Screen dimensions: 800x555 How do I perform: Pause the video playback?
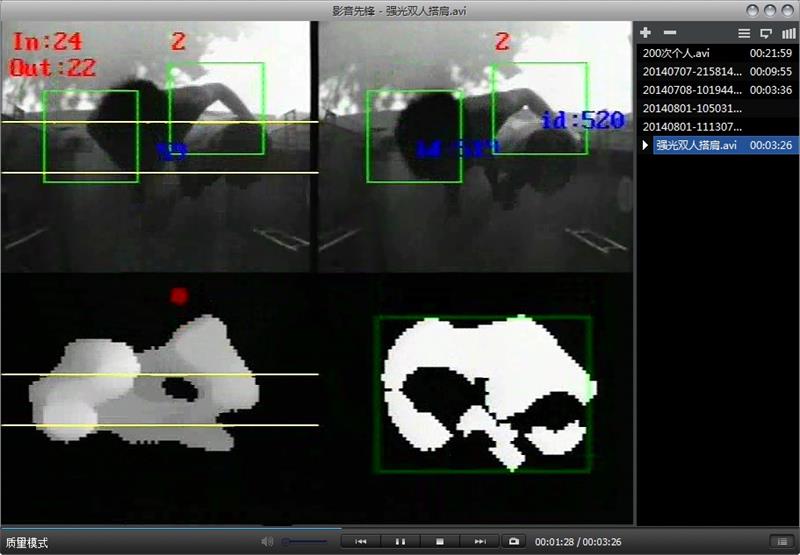[x=400, y=541]
